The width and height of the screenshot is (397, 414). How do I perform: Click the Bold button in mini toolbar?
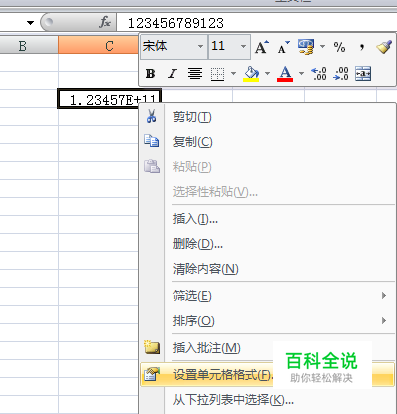(x=150, y=73)
